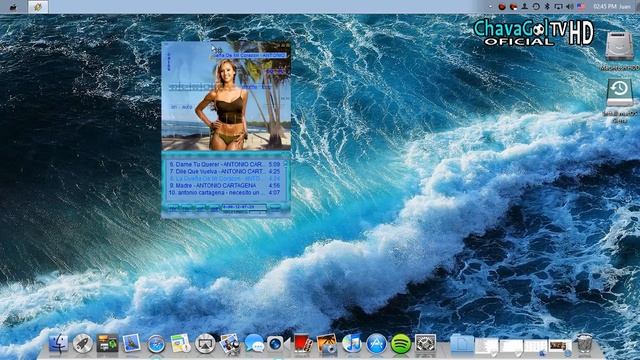Open the first minimized window thumbnail in dock

click(486, 345)
